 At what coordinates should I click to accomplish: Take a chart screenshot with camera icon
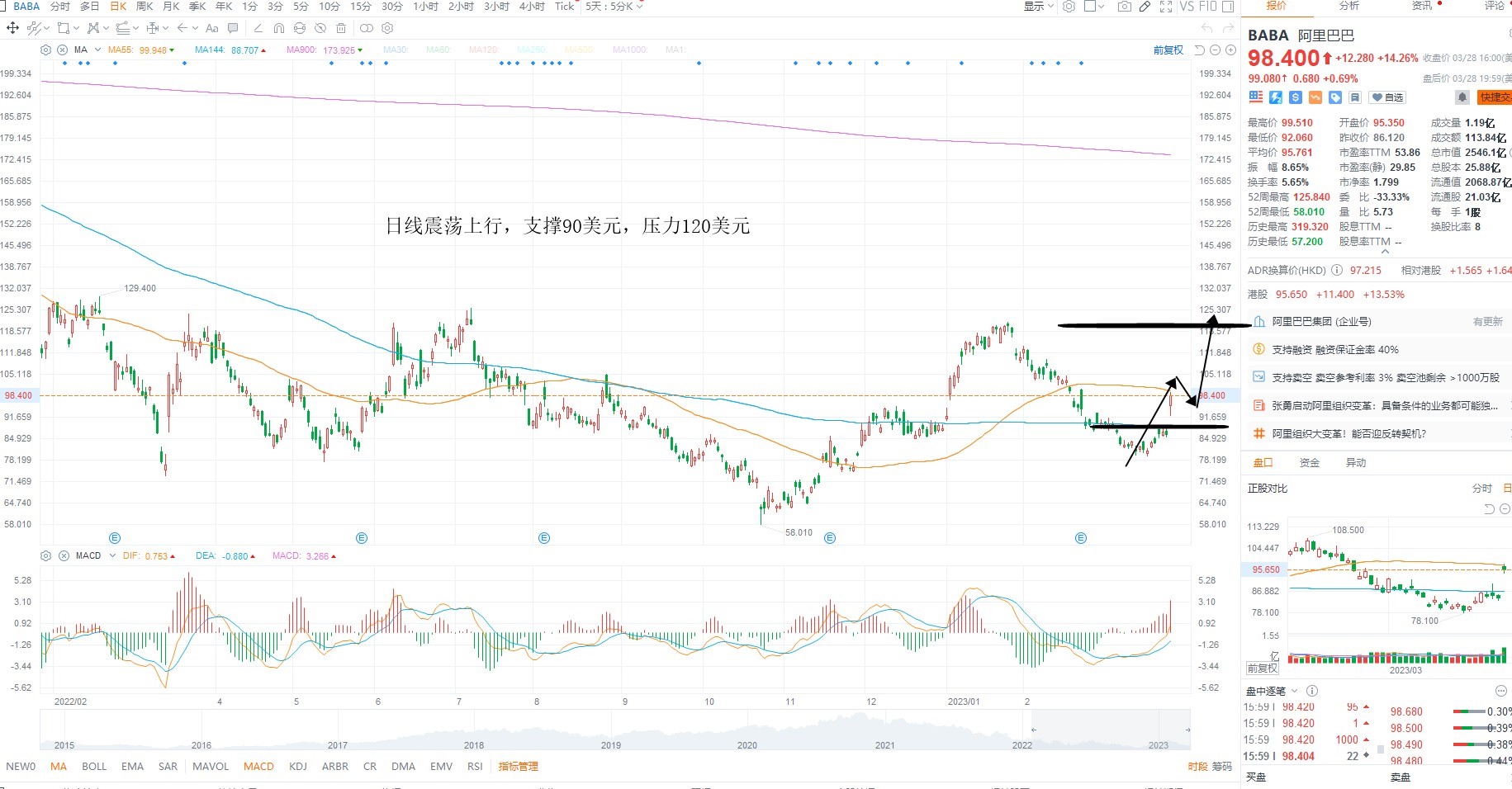click(1124, 7)
